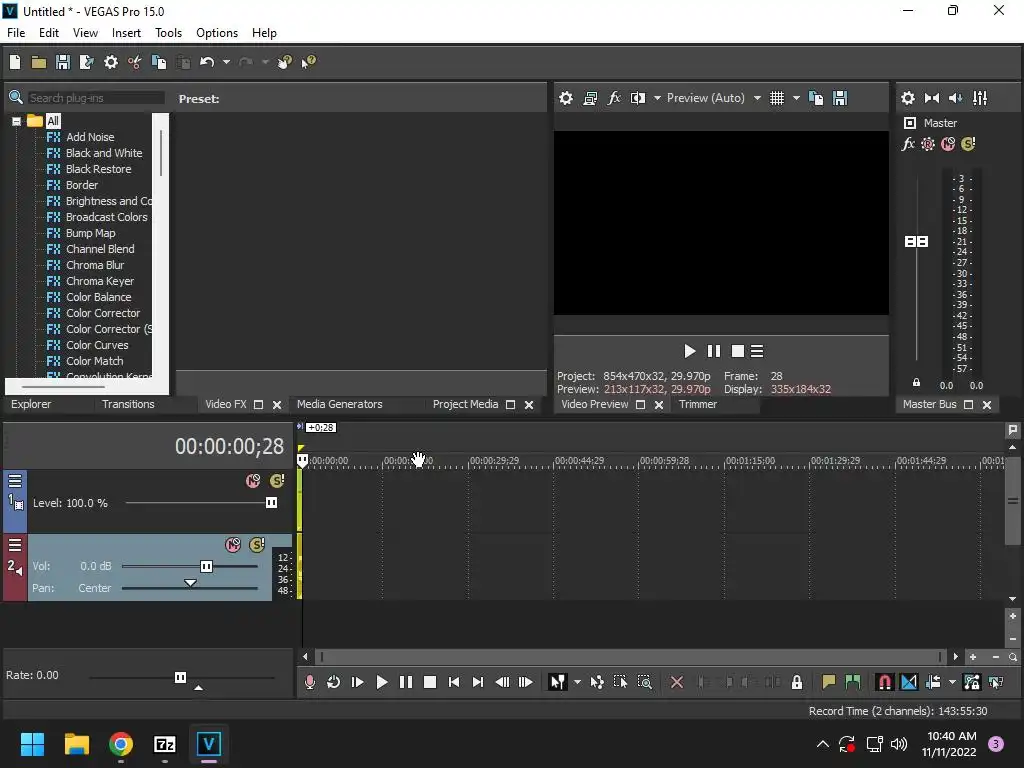
Task: Copy preview snapshot to clipboard
Action: click(816, 98)
